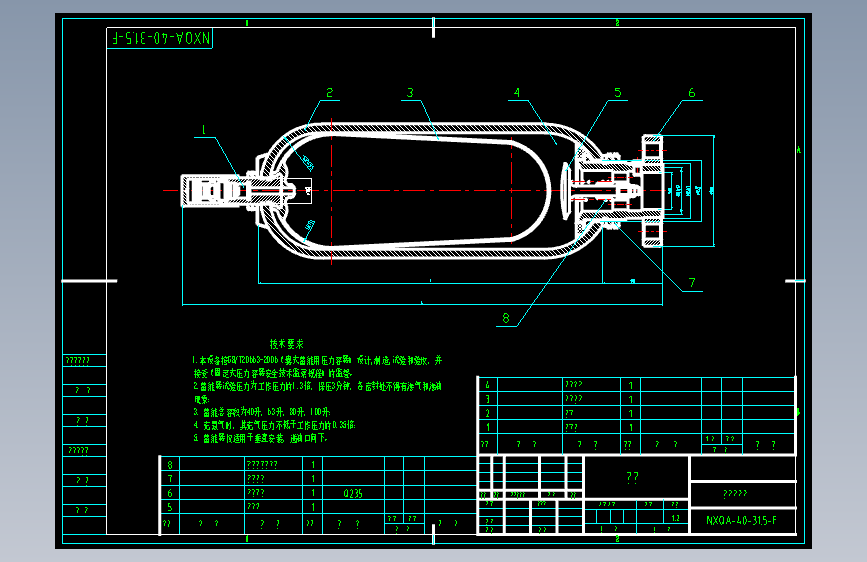Select technical requirement line 5 about vertical installation
Viewport: 867px width, 562px height.
pos(260,438)
